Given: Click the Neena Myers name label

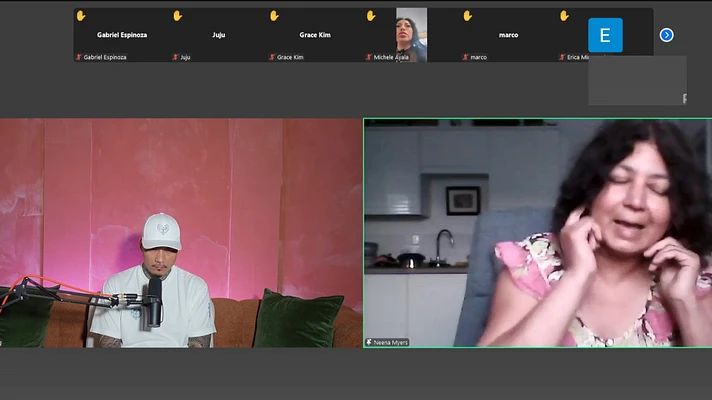Looking at the screenshot, I should pyautogui.click(x=391, y=341).
